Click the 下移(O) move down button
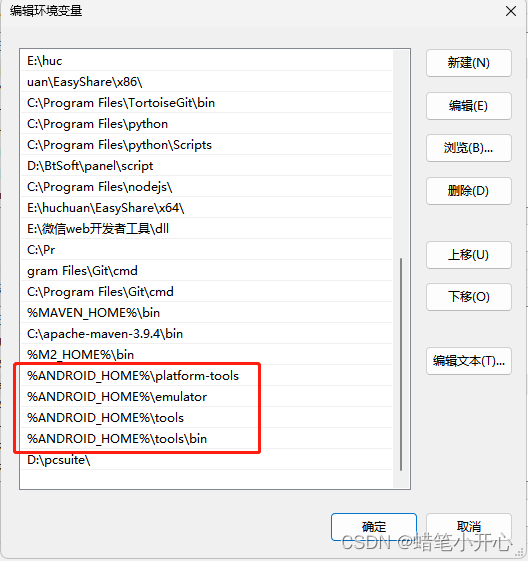 pyautogui.click(x=469, y=297)
